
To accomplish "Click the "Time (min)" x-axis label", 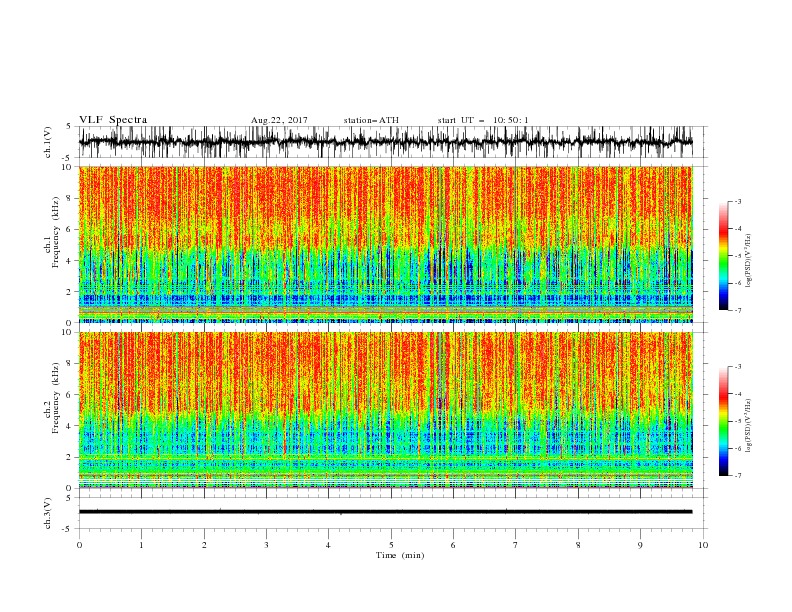I will [400, 555].
